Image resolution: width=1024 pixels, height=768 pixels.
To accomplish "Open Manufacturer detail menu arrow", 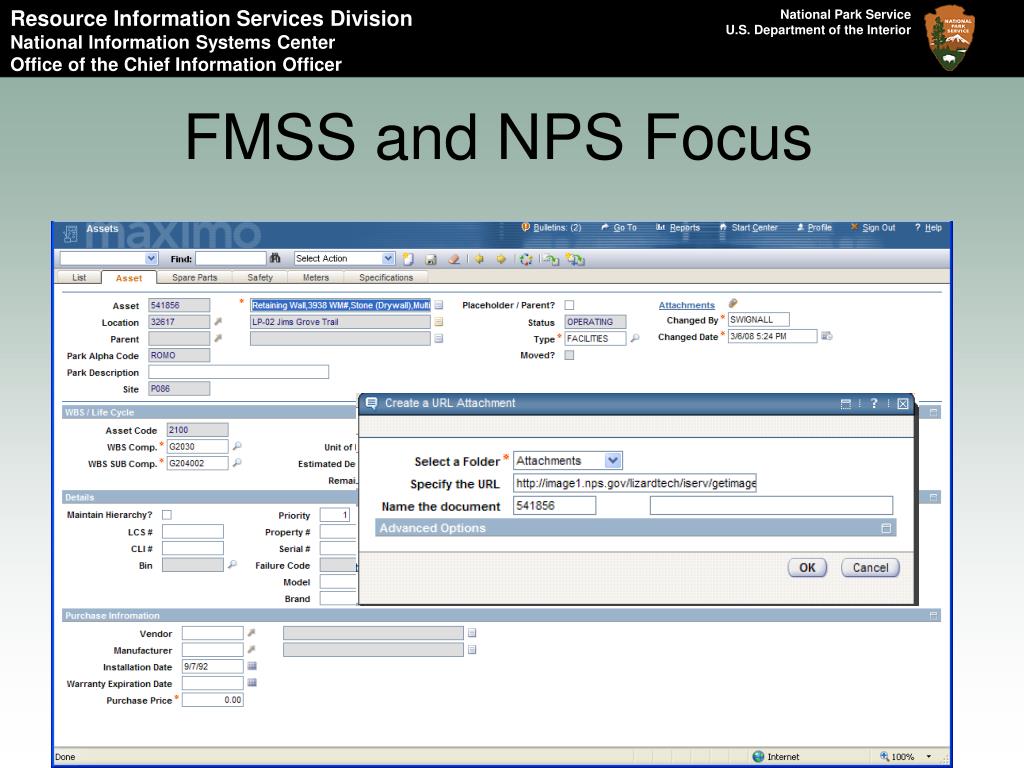I will [x=251, y=649].
